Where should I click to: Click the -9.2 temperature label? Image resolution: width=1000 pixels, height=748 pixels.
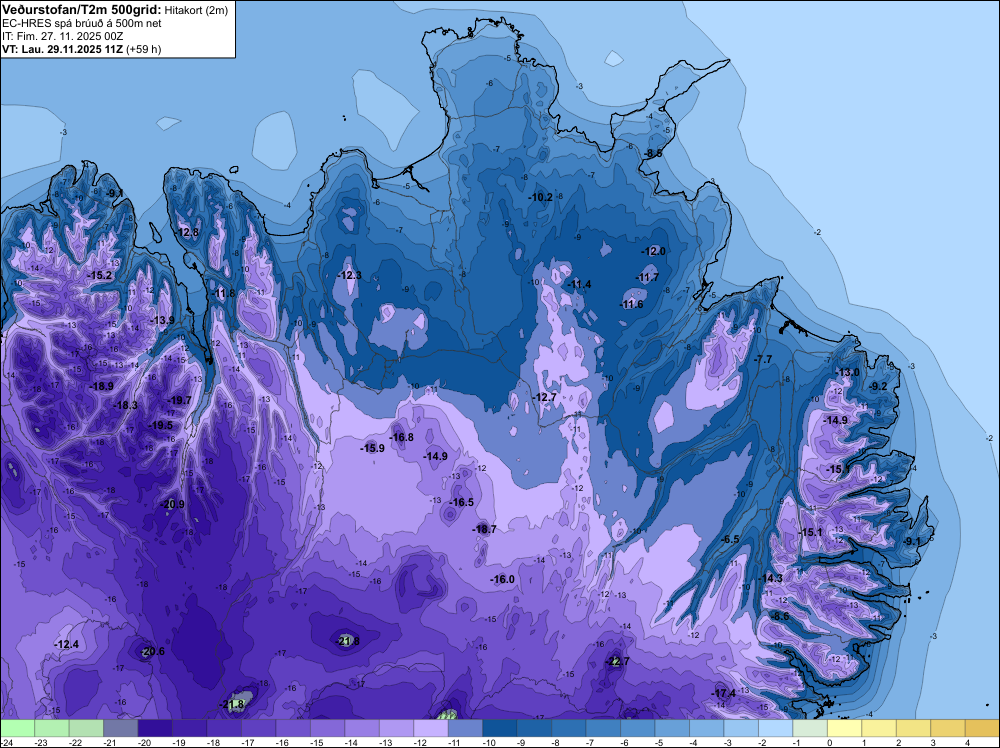pyautogui.click(x=878, y=386)
